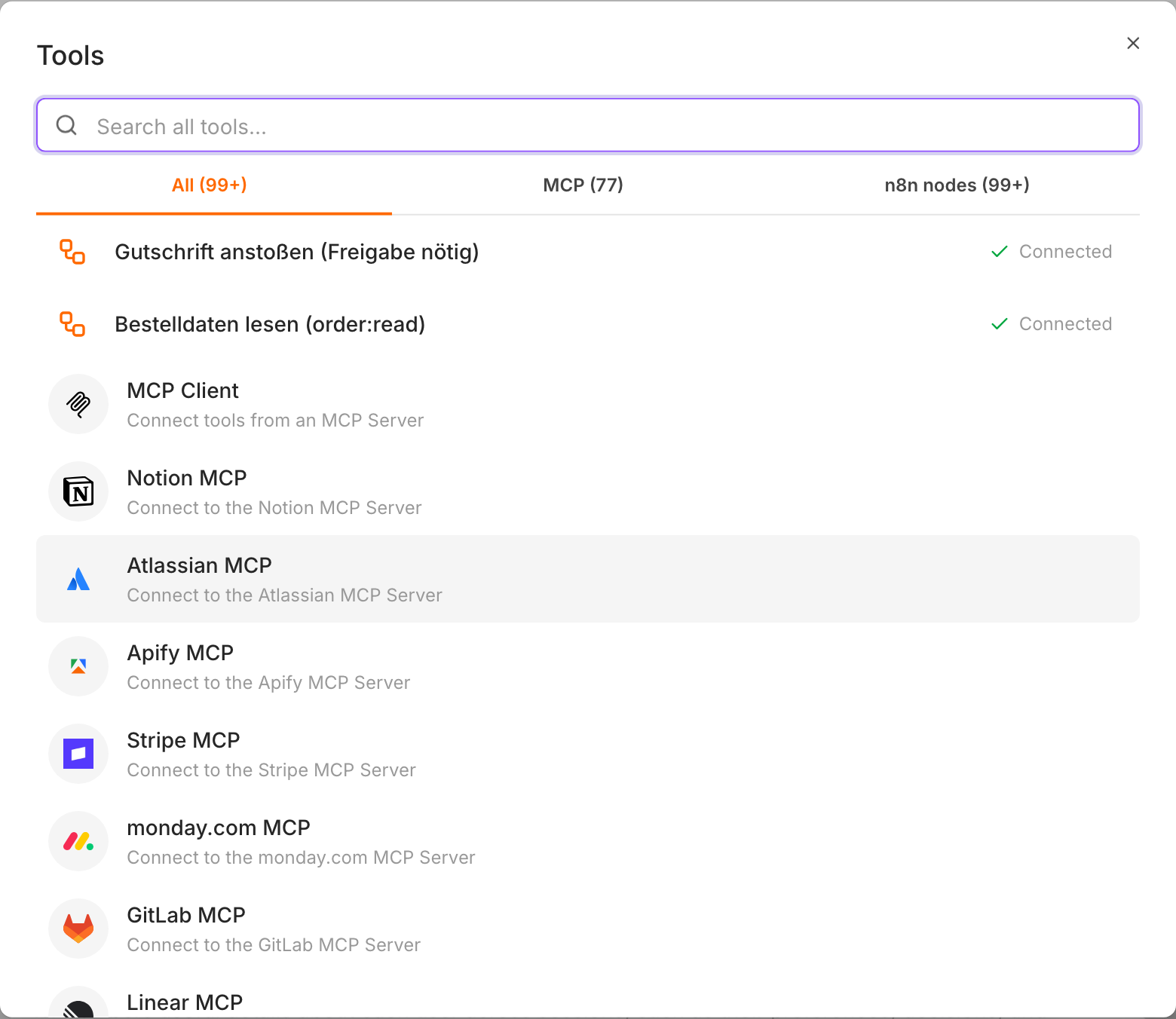Click 'Connect tools from an MCP Server' description
This screenshot has height=1019, width=1176.
(x=275, y=421)
